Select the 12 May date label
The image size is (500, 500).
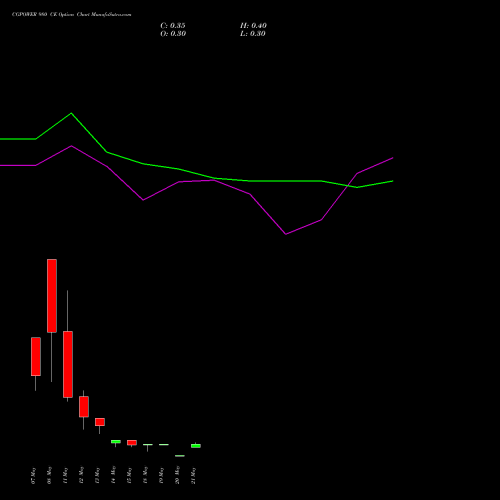81,476
